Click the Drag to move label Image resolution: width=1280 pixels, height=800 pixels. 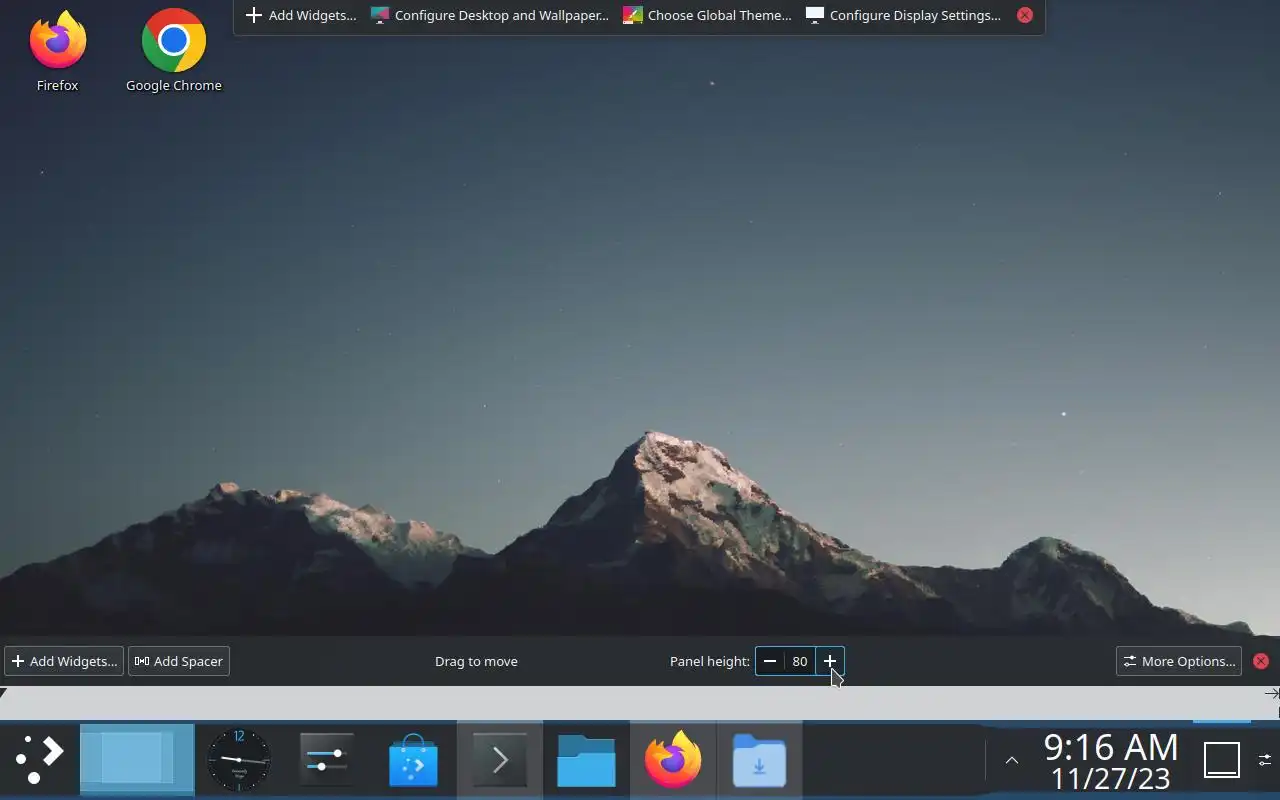[x=476, y=661]
